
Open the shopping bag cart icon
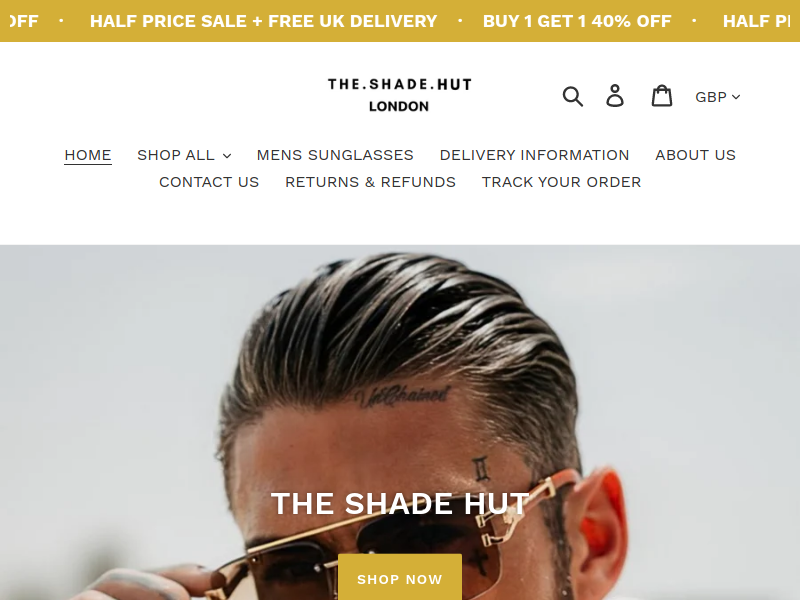tap(662, 96)
